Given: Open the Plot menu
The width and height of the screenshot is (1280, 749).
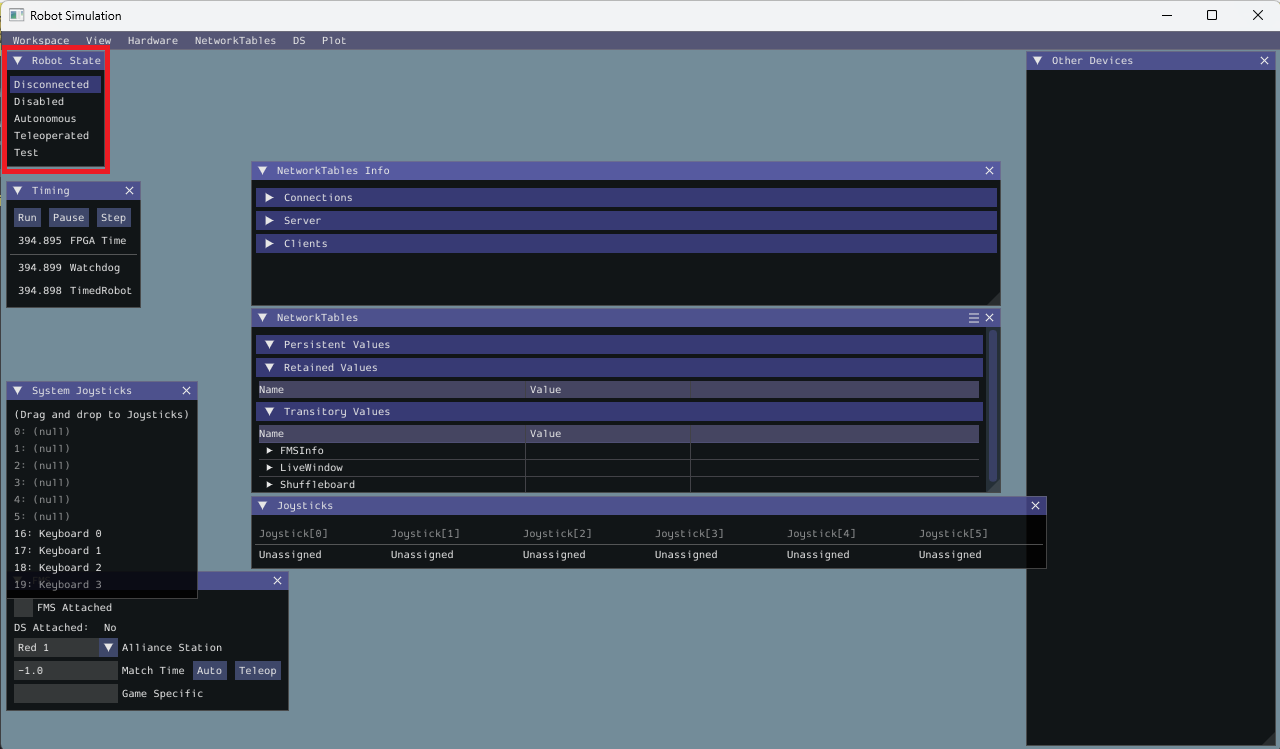Looking at the screenshot, I should coord(334,41).
